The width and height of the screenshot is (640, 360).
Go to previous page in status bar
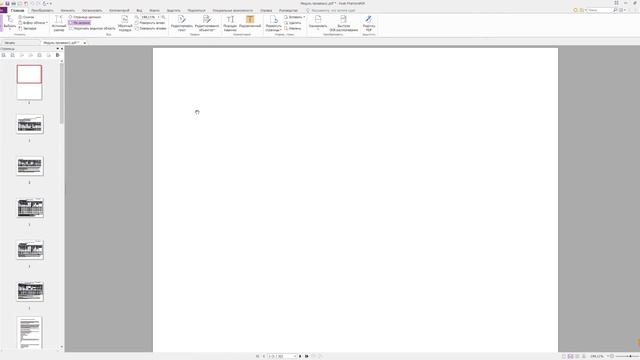pyautogui.click(x=264, y=356)
